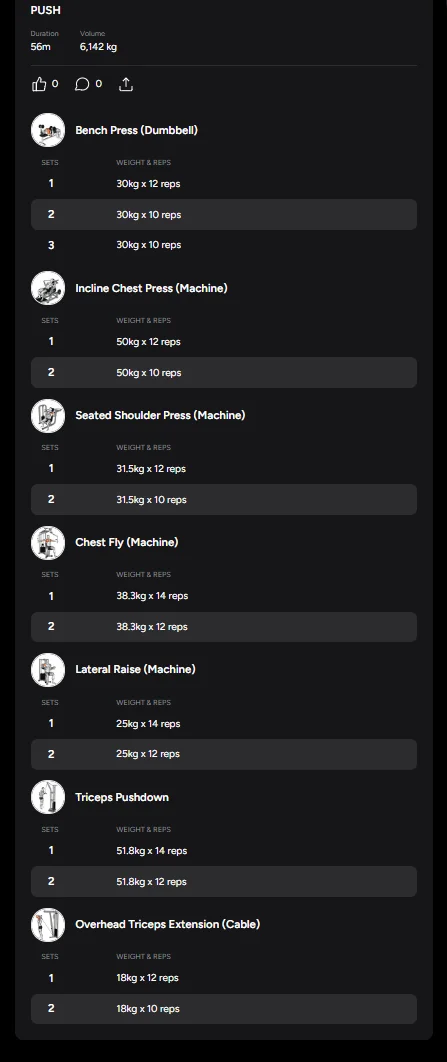The width and height of the screenshot is (447, 1062).
Task: Click Overhead Triceps Extension (Cable) title
Action: pos(167,924)
